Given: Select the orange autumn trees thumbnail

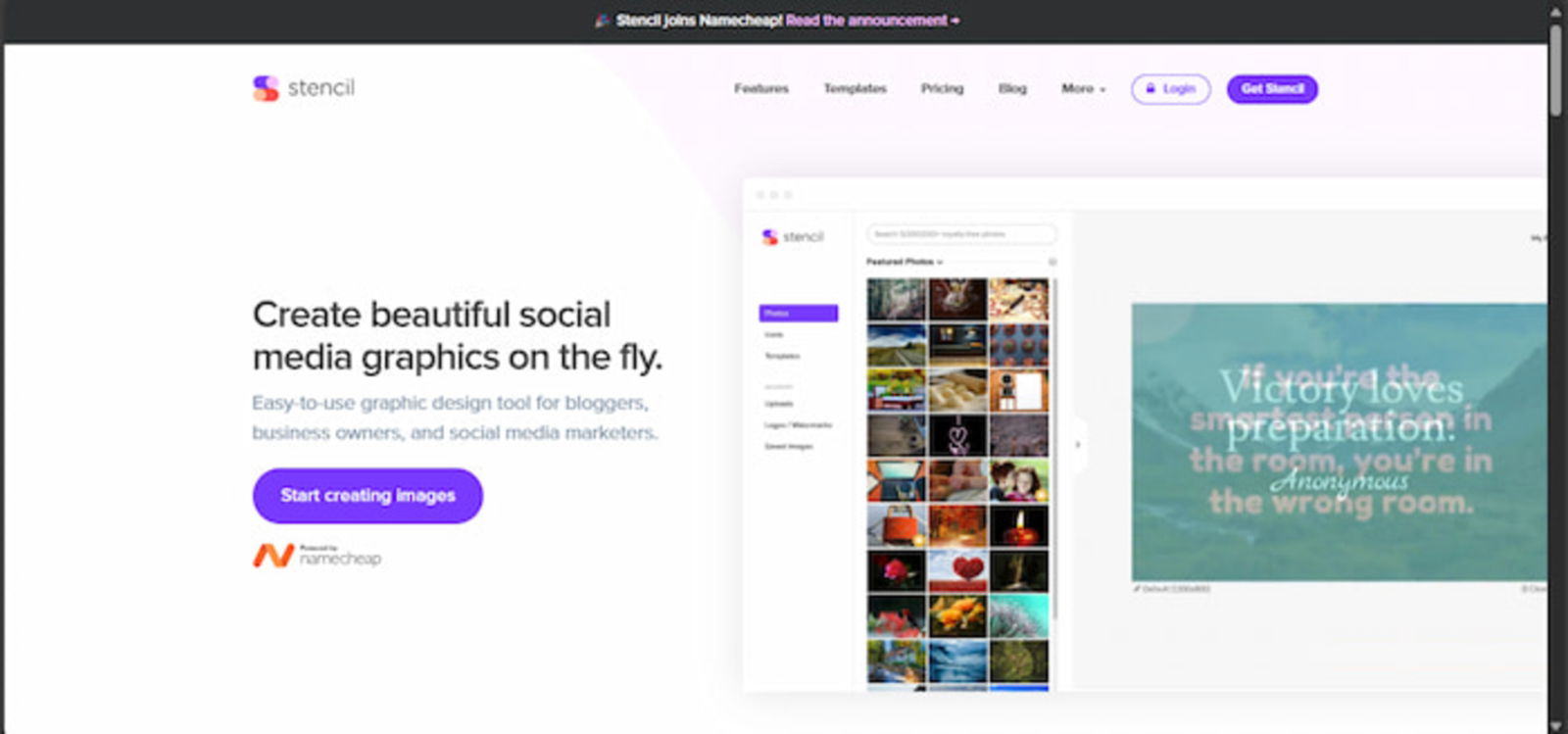Looking at the screenshot, I should [x=957, y=526].
